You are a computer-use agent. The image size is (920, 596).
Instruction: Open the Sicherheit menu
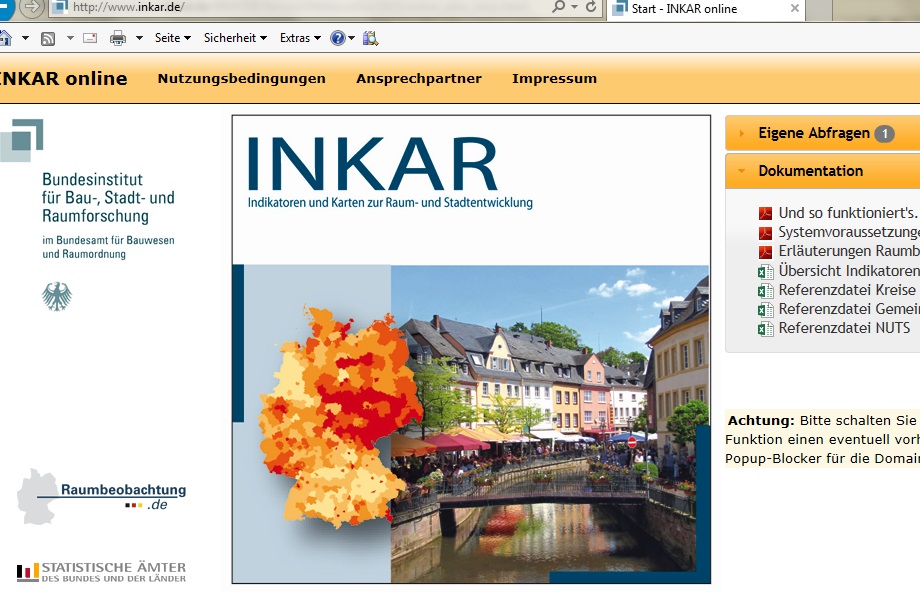[235, 38]
